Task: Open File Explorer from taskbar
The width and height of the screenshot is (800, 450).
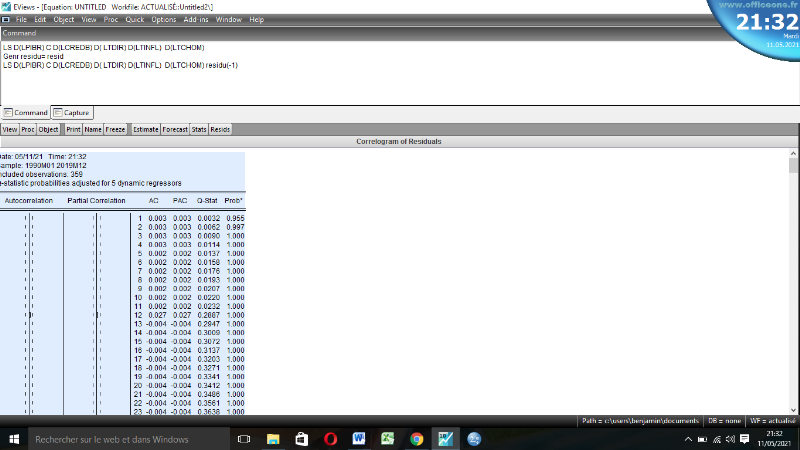Action: [273, 439]
